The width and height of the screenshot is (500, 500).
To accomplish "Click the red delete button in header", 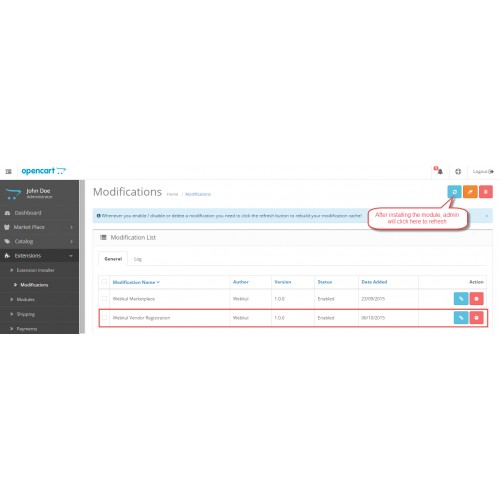I will point(486,192).
